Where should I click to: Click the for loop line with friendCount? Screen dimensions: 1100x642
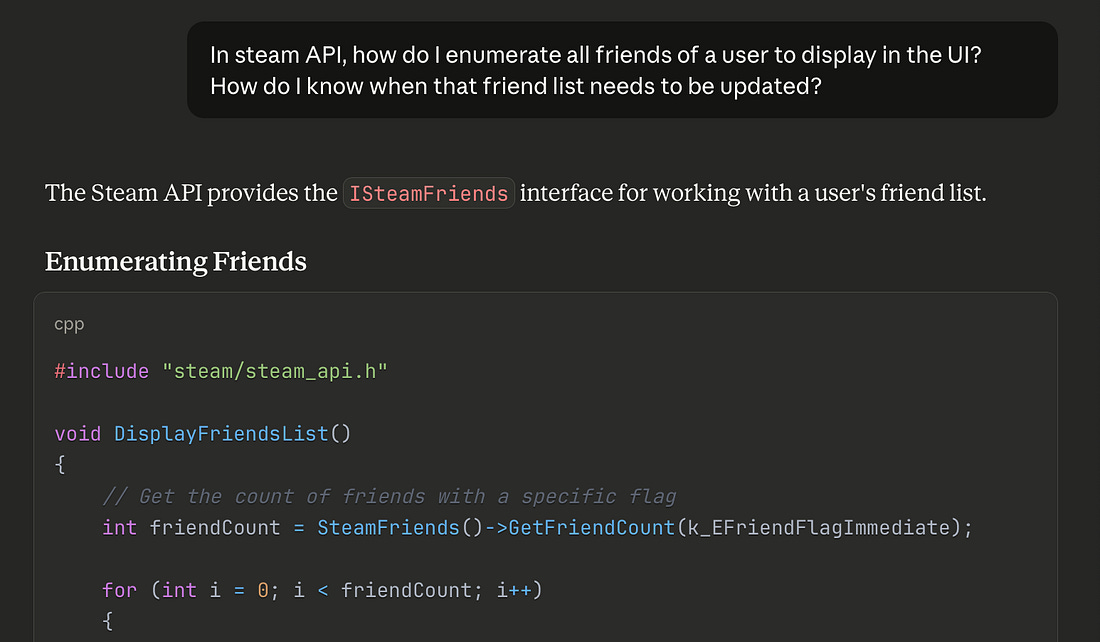click(323, 590)
